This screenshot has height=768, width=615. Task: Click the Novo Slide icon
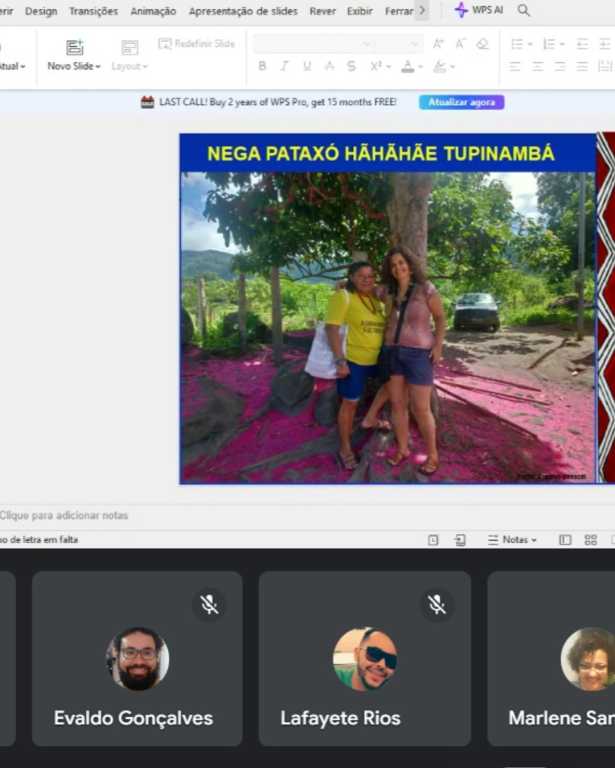click(74, 47)
